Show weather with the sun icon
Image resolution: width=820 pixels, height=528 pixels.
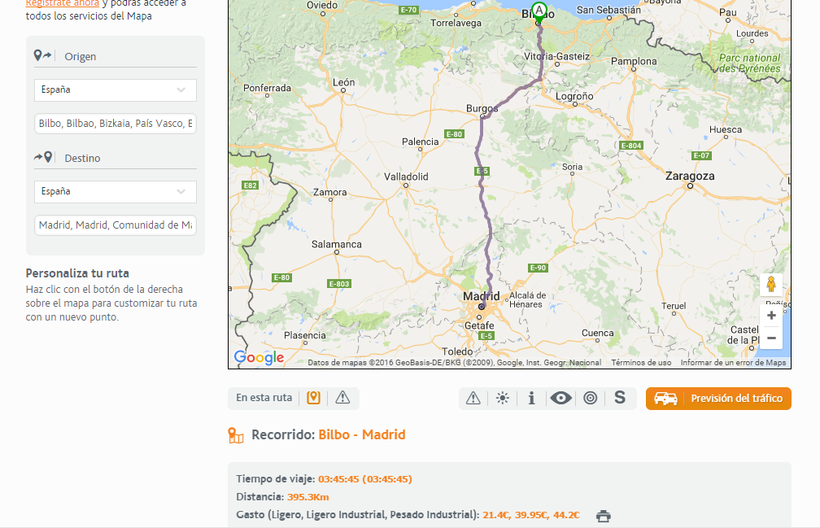[x=502, y=398]
